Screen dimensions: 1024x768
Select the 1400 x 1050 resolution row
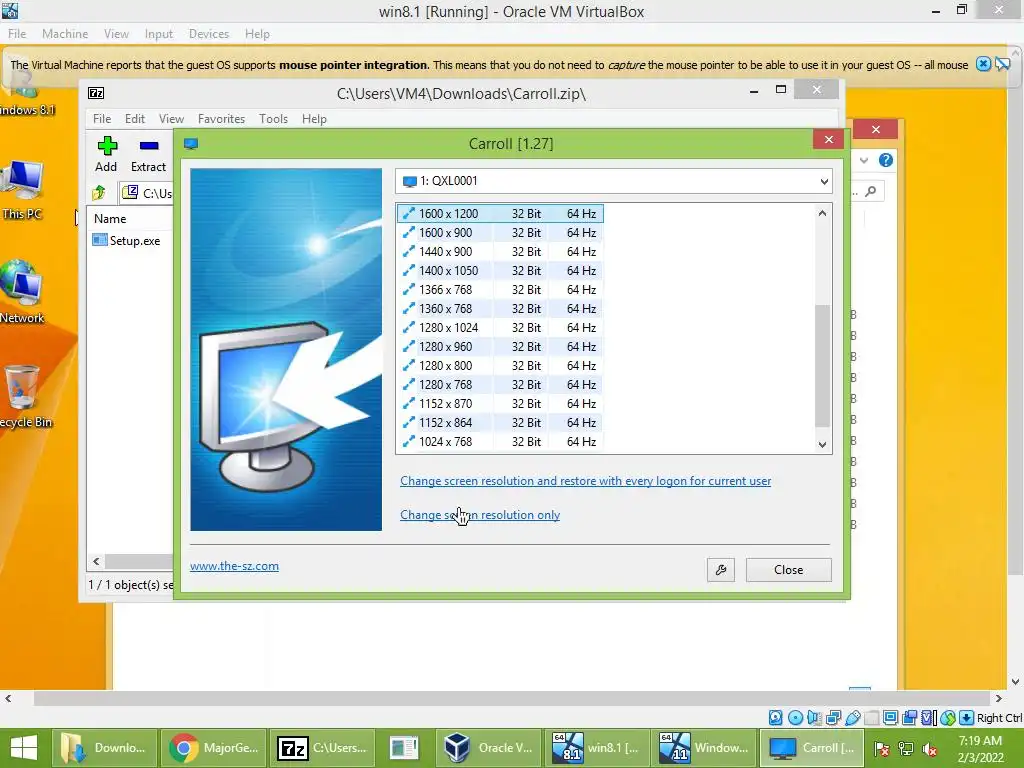(x=500, y=270)
